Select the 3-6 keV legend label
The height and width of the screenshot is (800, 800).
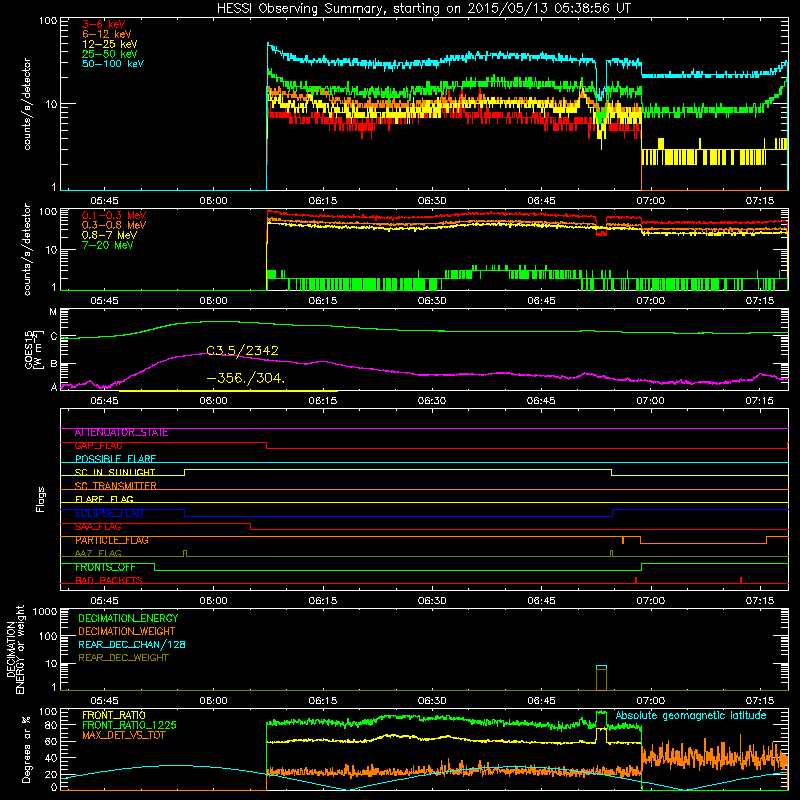tap(103, 24)
